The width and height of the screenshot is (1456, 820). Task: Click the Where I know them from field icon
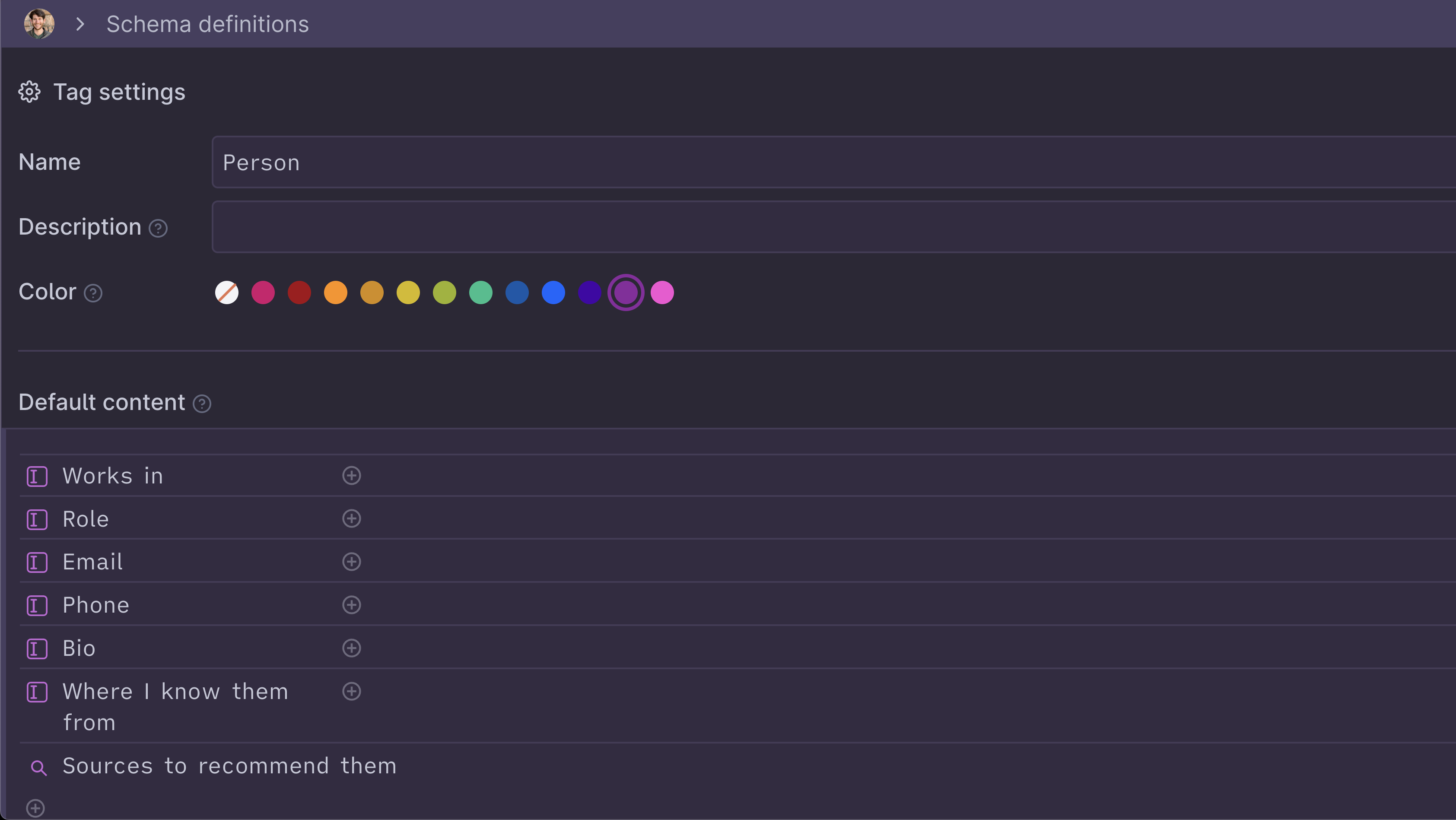(37, 692)
